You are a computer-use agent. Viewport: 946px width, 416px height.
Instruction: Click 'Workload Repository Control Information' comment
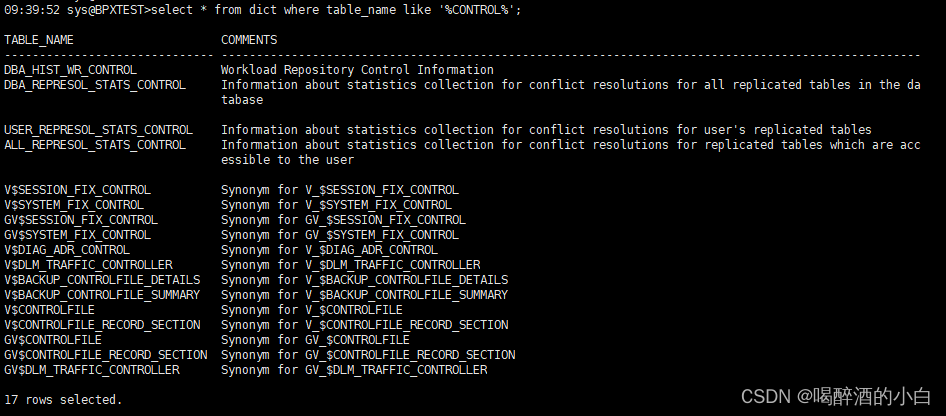[357, 70]
